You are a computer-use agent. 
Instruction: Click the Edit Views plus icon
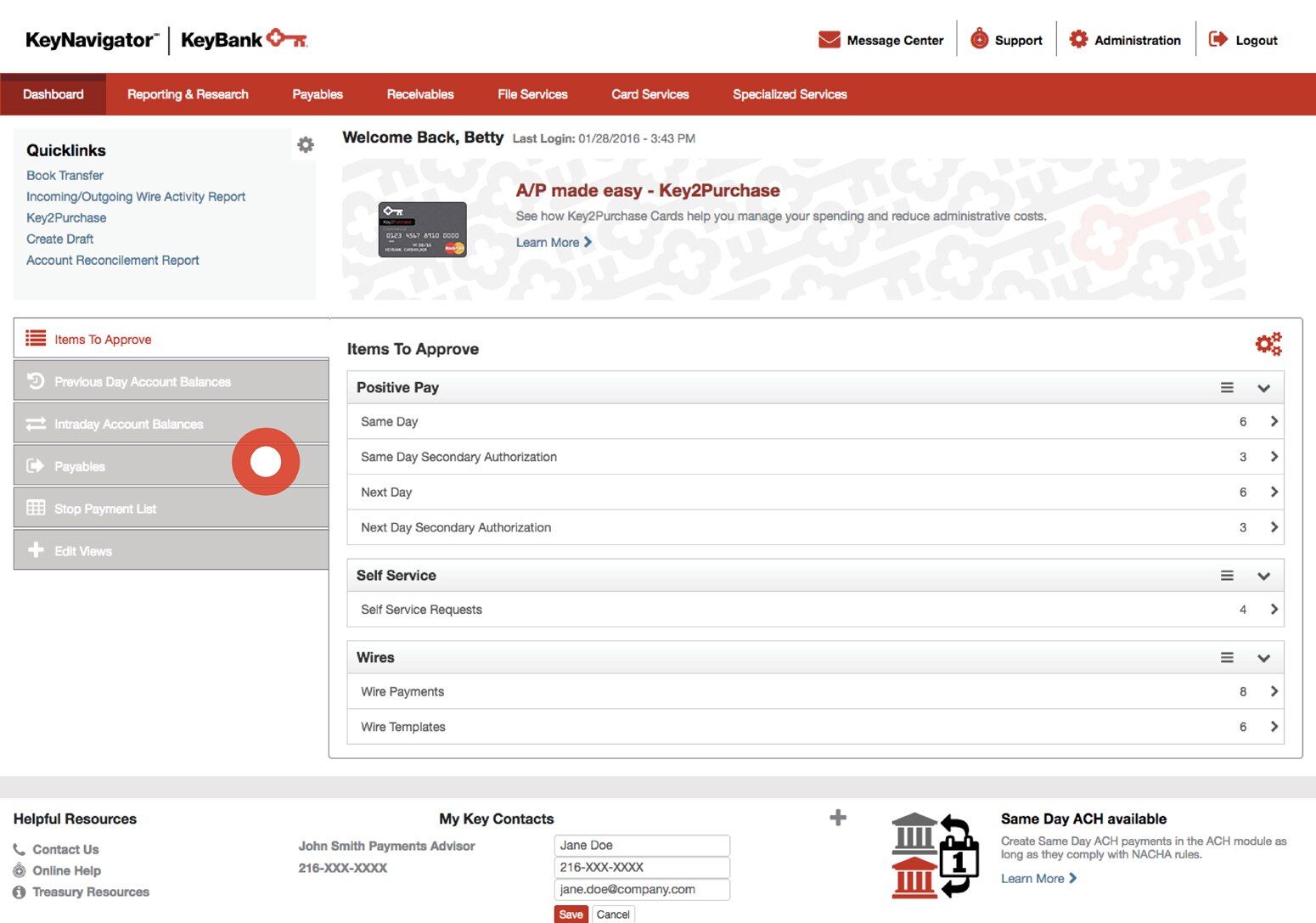[36, 549]
